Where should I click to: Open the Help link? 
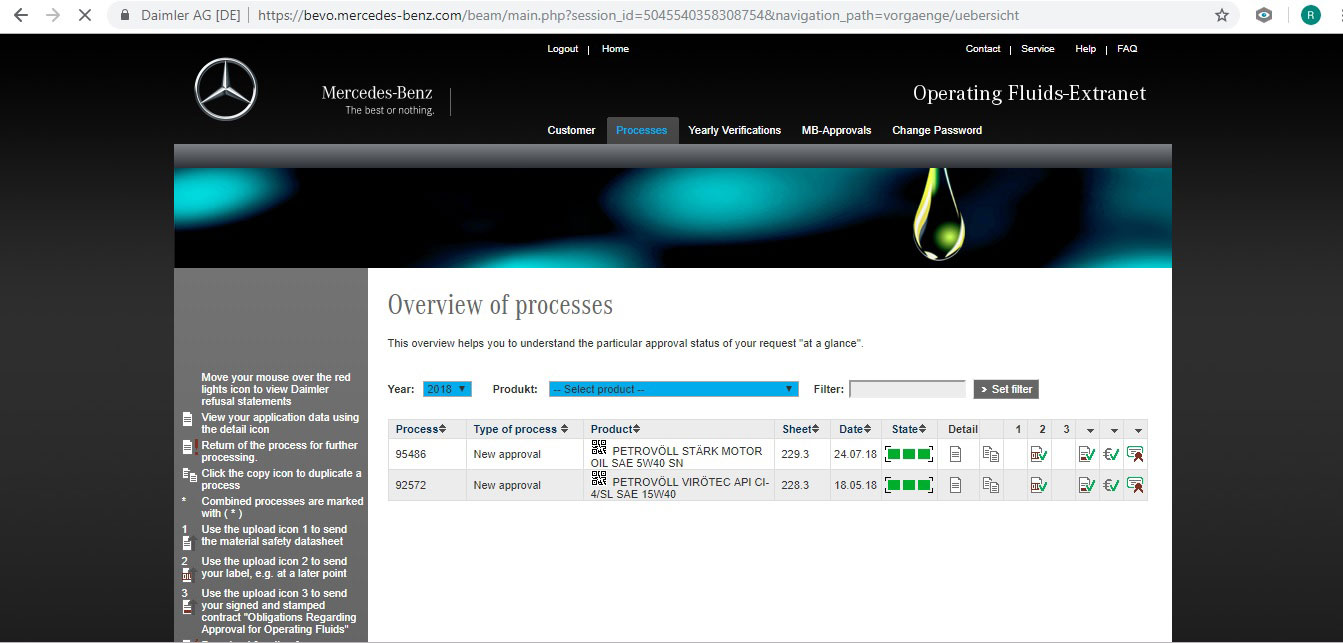1085,49
